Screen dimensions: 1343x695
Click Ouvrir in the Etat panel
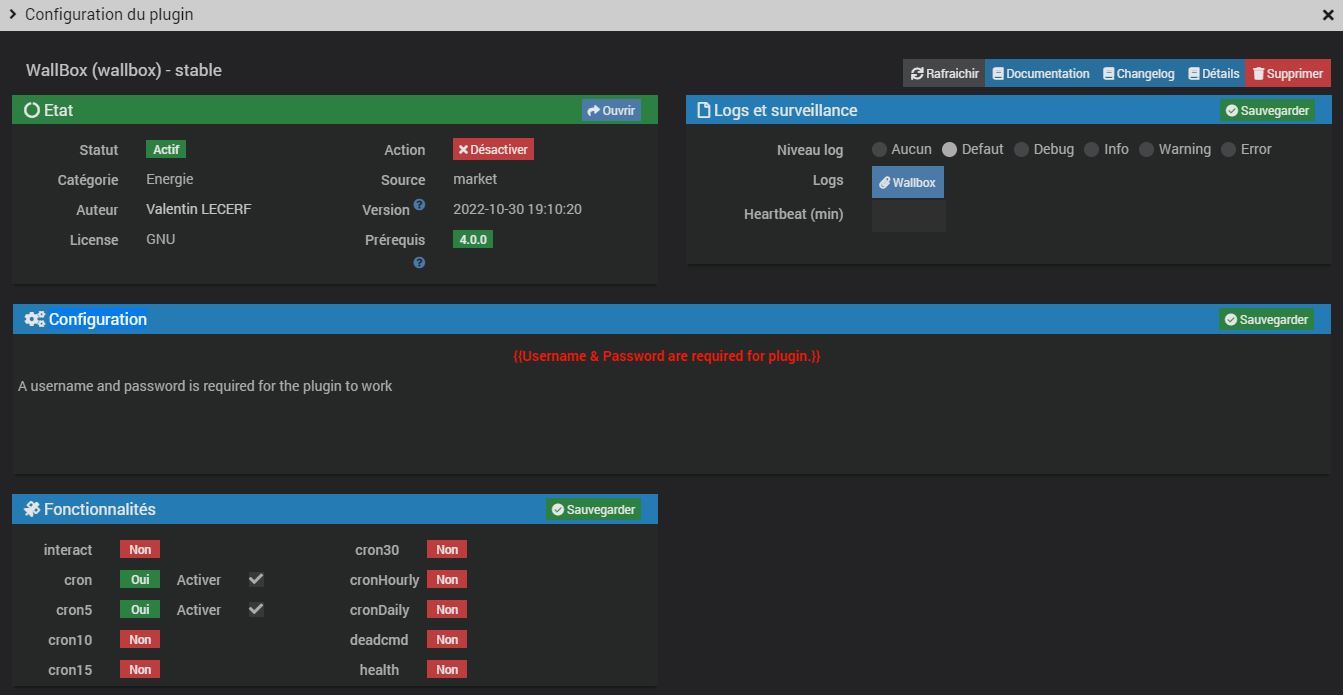click(611, 110)
